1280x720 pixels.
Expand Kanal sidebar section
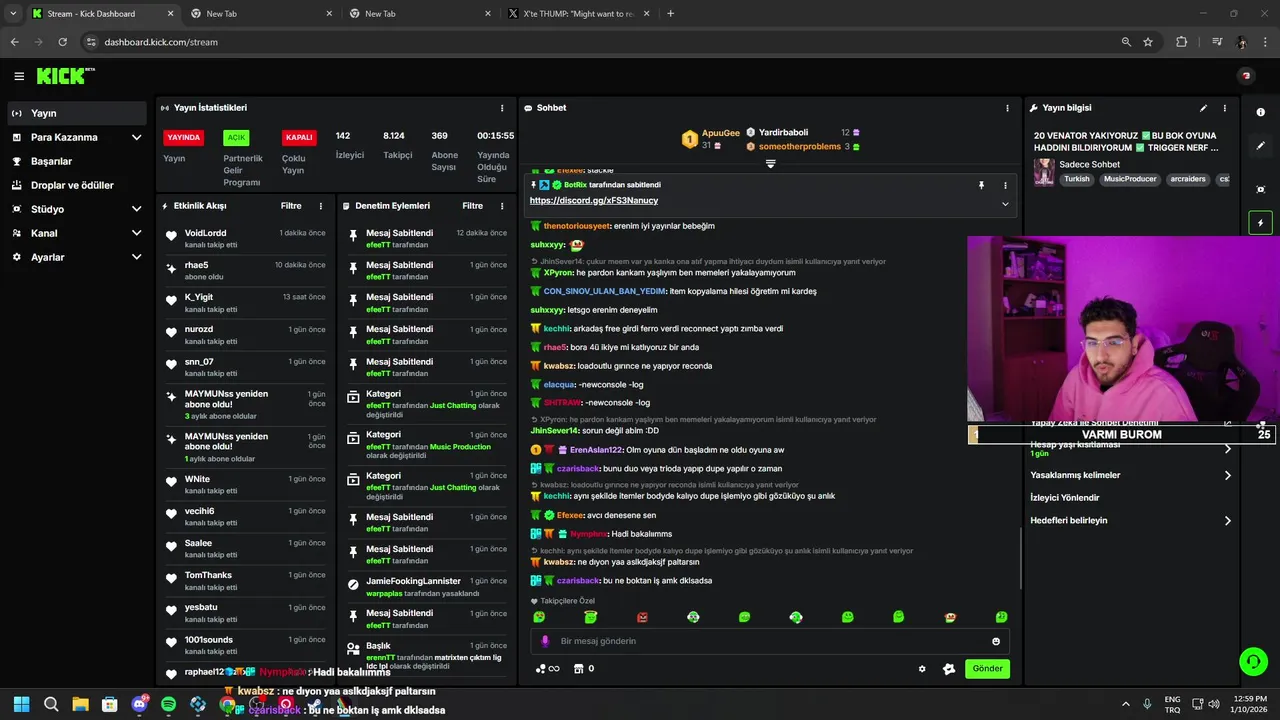[137, 233]
